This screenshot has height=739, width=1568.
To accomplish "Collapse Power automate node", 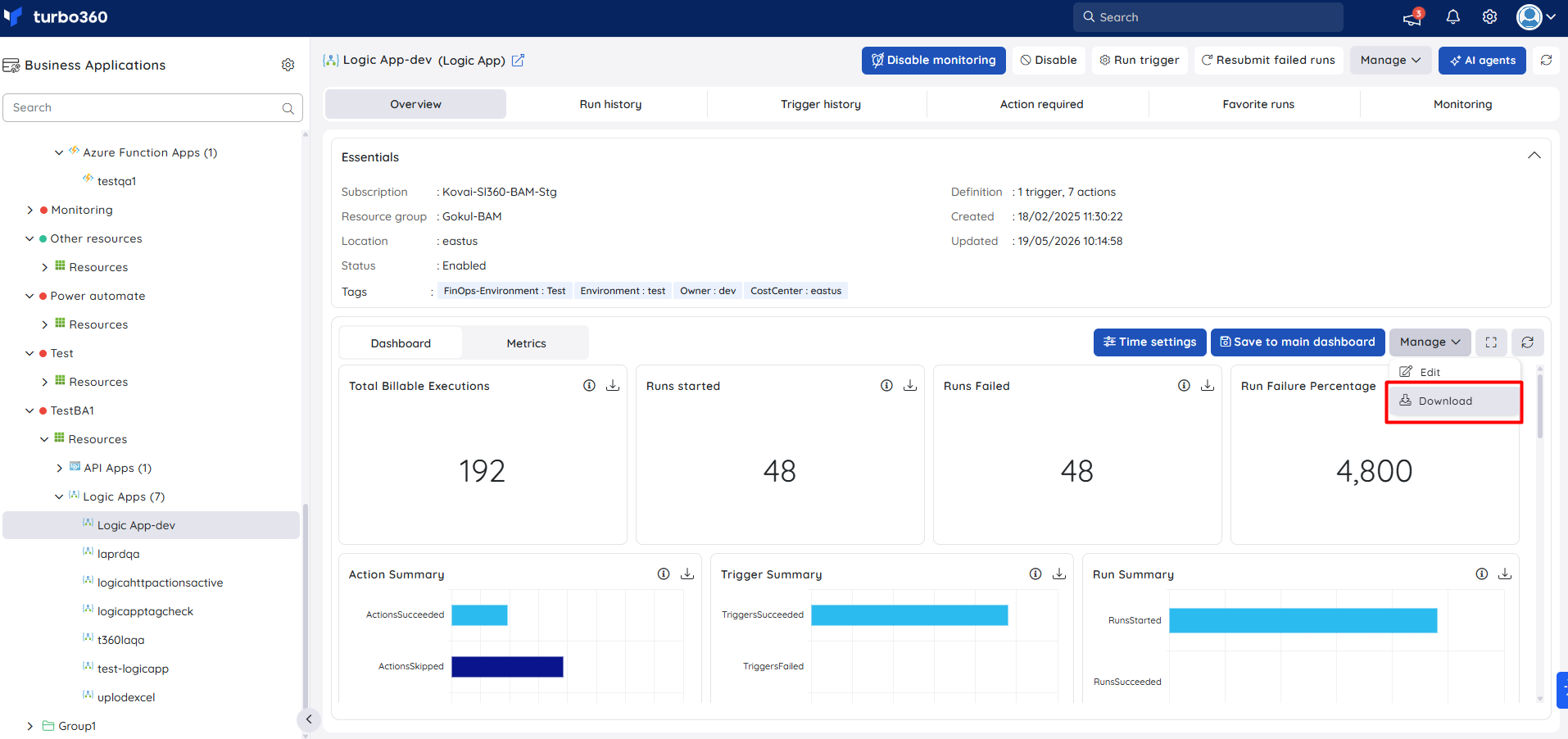I will [x=30, y=297].
